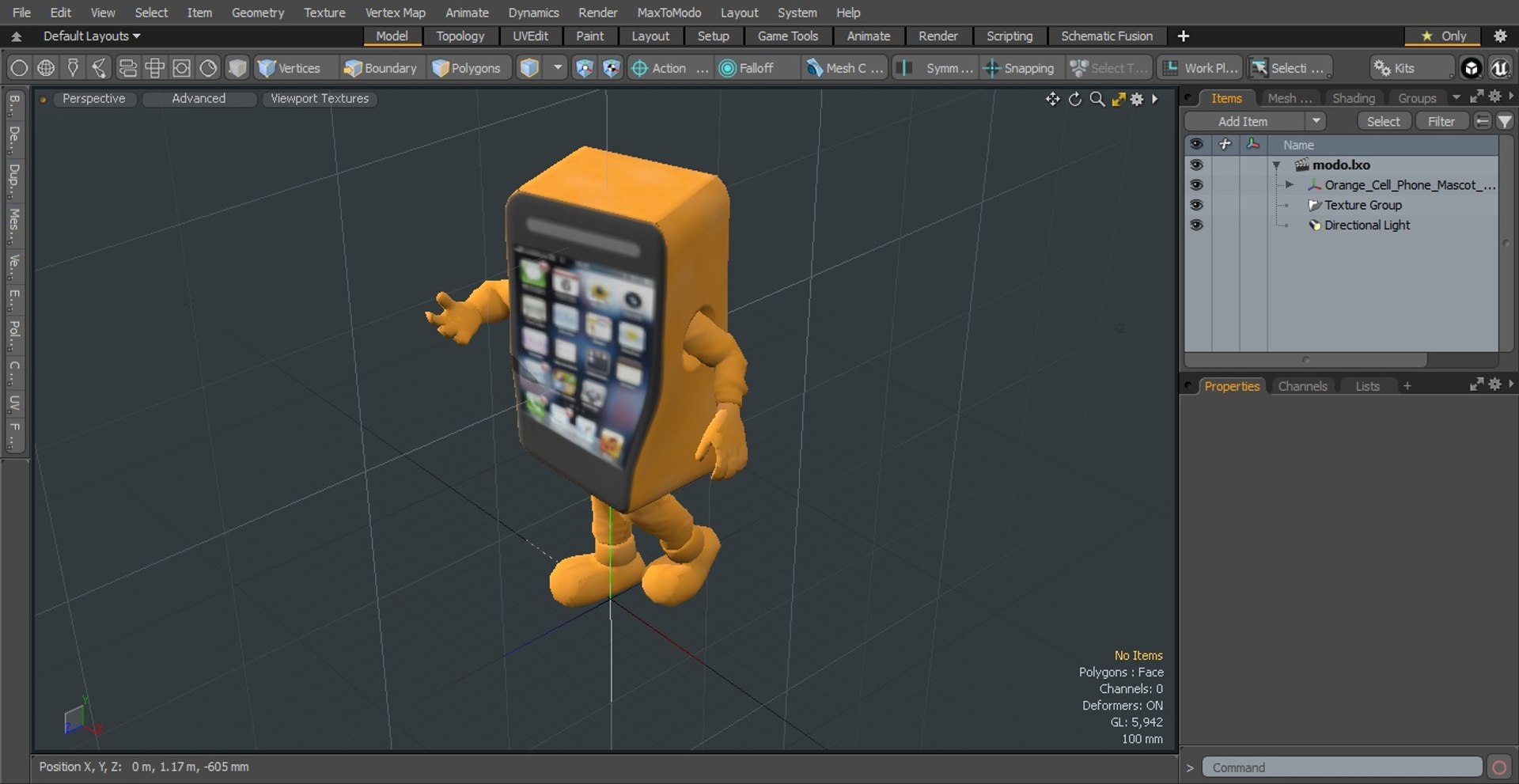Hide the Texture Group item
The image size is (1519, 784).
[1196, 204]
